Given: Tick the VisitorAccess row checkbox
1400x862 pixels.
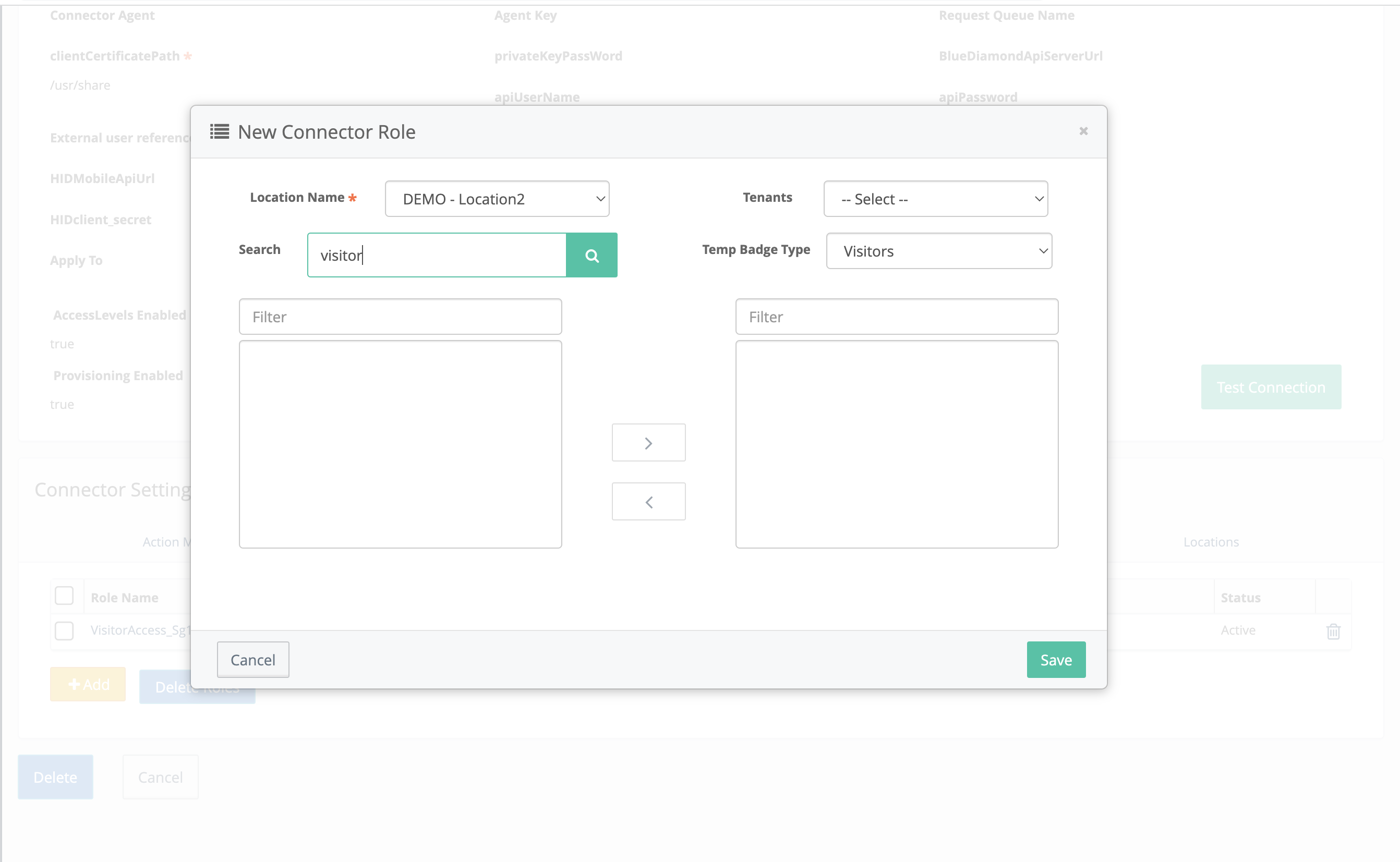Looking at the screenshot, I should (x=64, y=630).
